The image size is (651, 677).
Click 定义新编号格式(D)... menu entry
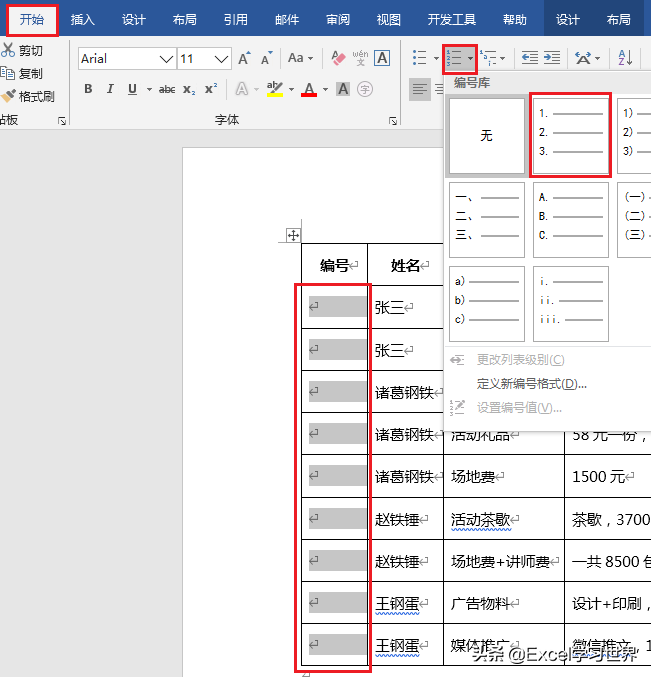532,383
